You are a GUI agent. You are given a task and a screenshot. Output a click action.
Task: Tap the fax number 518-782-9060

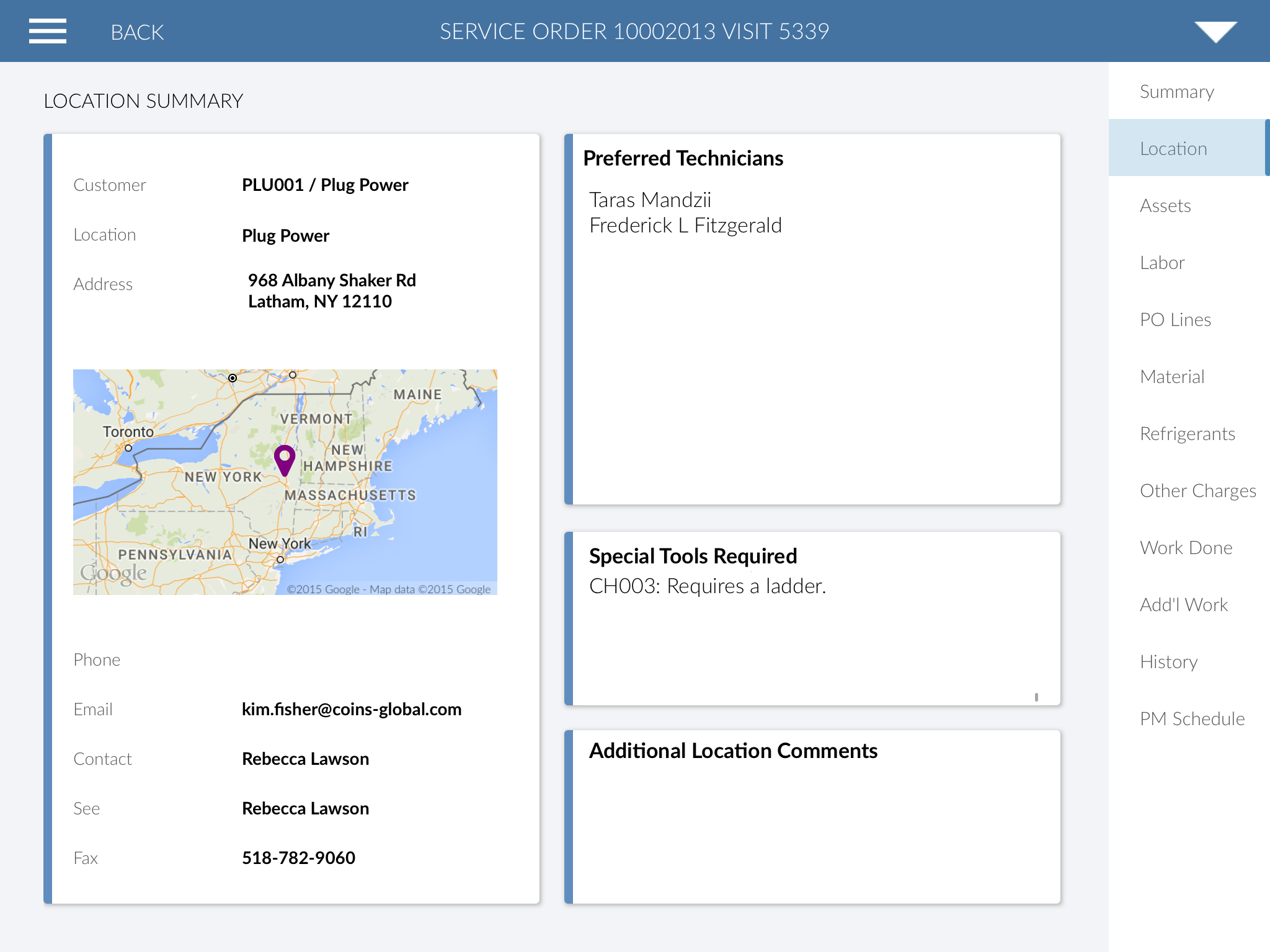pos(298,858)
